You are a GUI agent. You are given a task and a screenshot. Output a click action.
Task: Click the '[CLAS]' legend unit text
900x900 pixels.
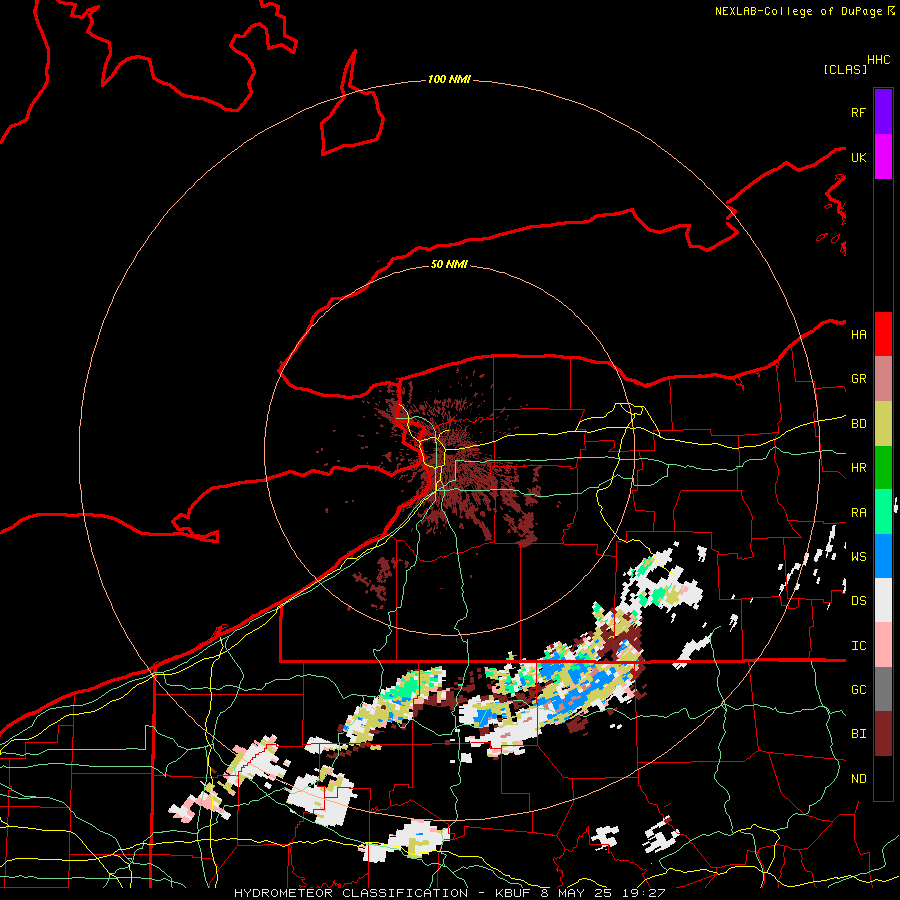pos(845,69)
